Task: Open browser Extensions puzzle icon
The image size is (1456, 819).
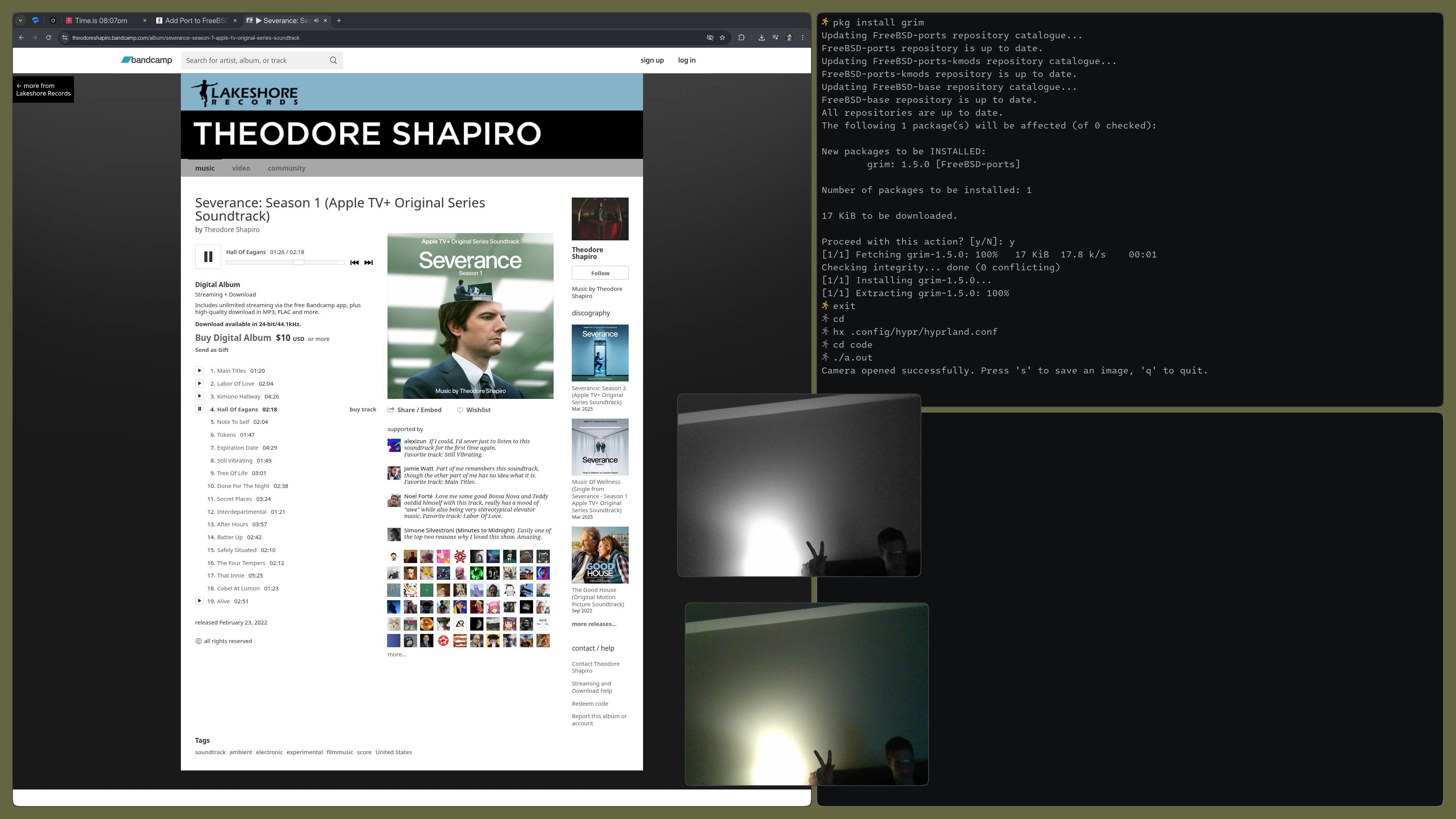Action: 741,38
